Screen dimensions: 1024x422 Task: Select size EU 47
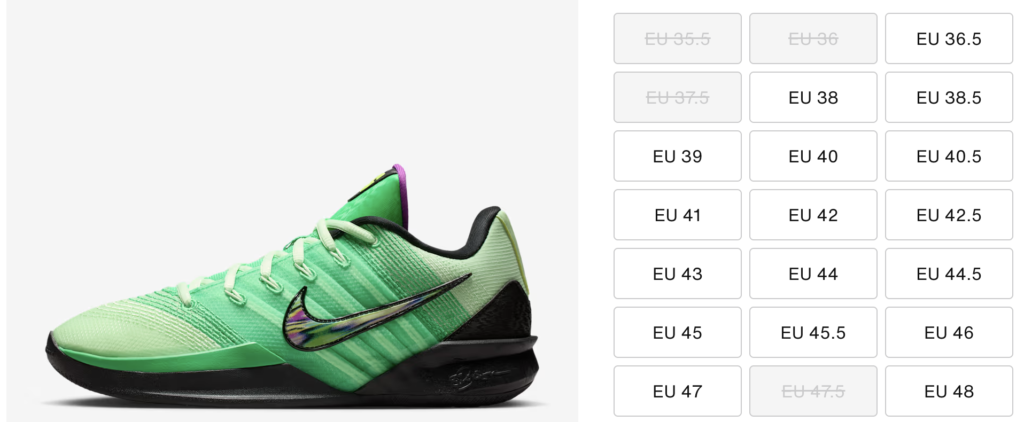[677, 391]
